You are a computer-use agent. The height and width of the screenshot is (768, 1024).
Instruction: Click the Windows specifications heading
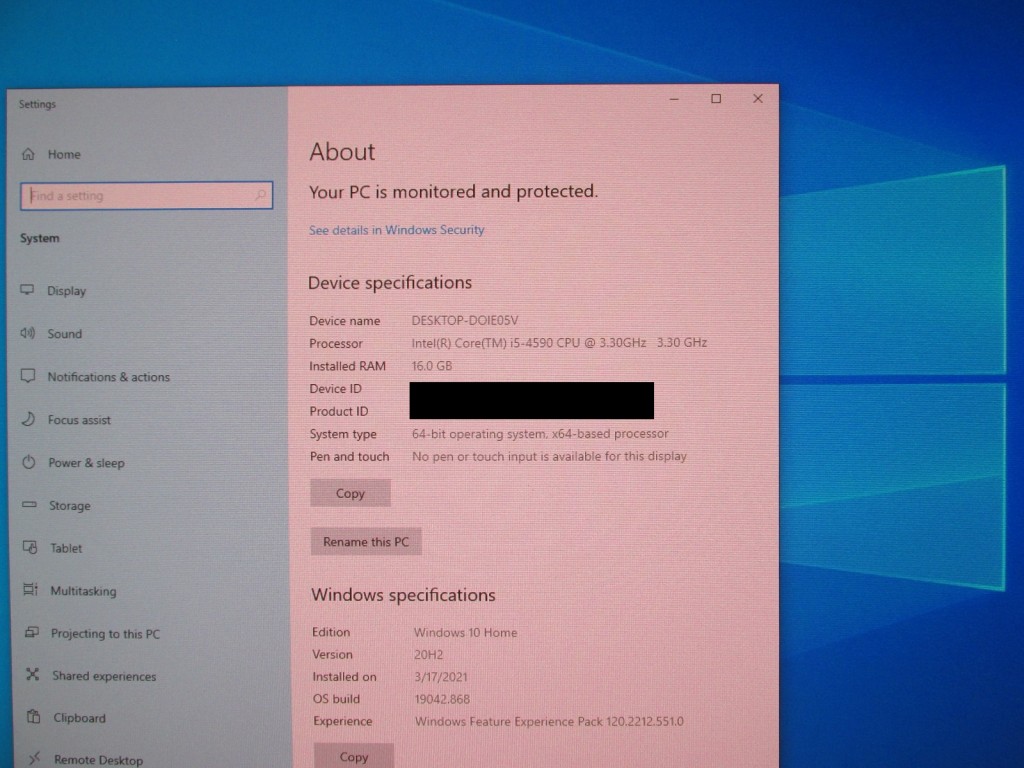coord(404,595)
